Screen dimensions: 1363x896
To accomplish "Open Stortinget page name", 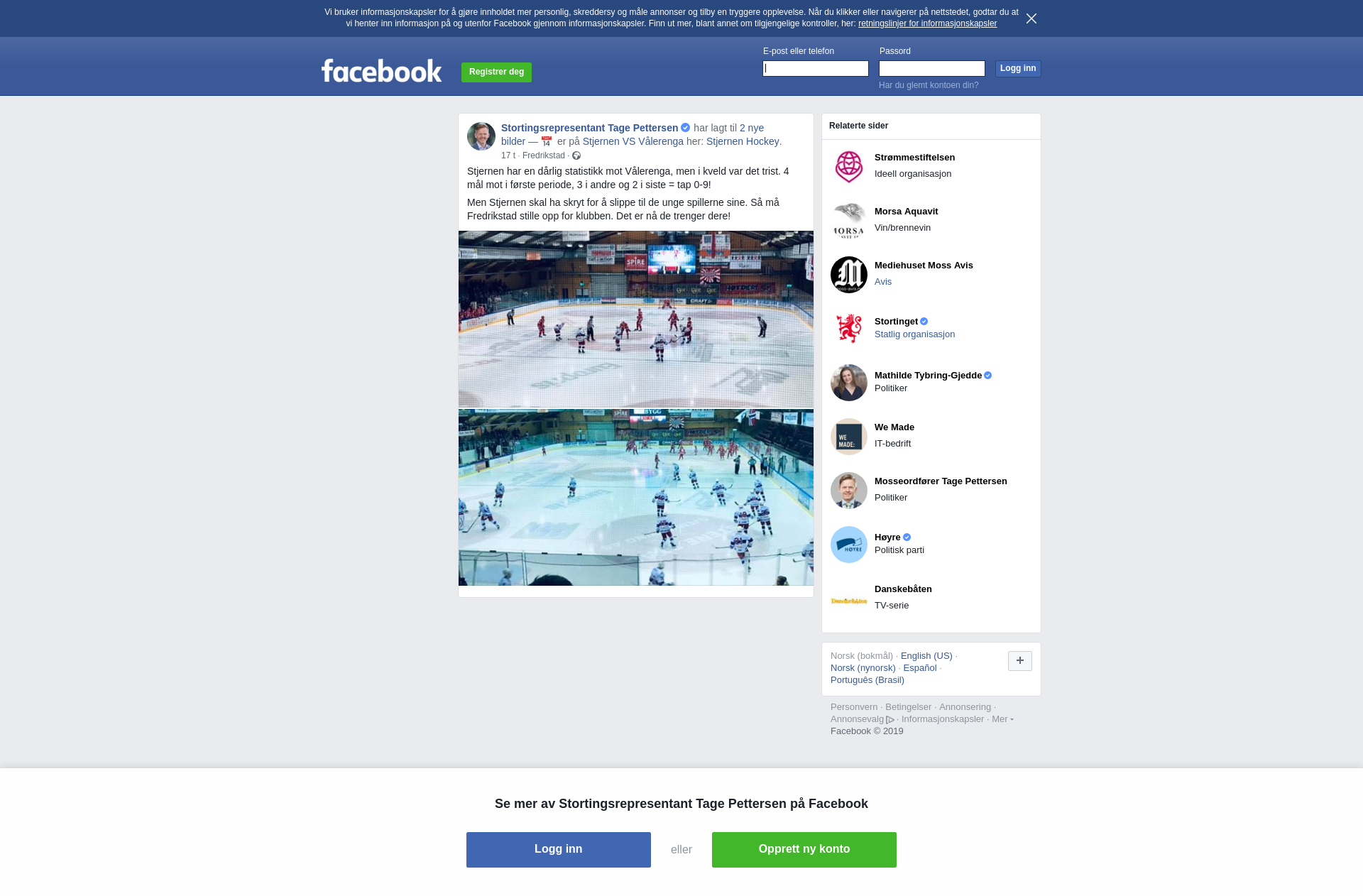I will [x=896, y=322].
